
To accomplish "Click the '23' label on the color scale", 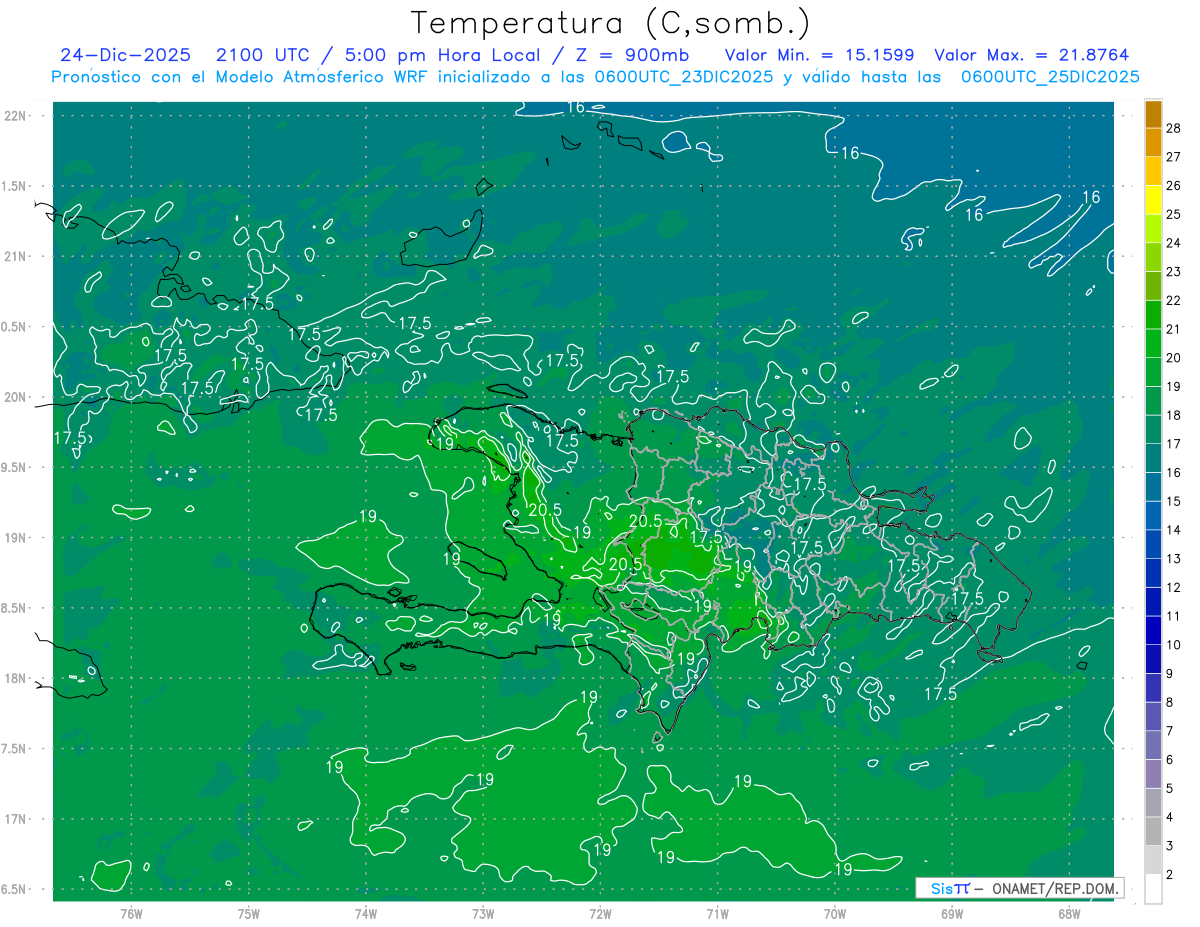I will coord(1174,271).
